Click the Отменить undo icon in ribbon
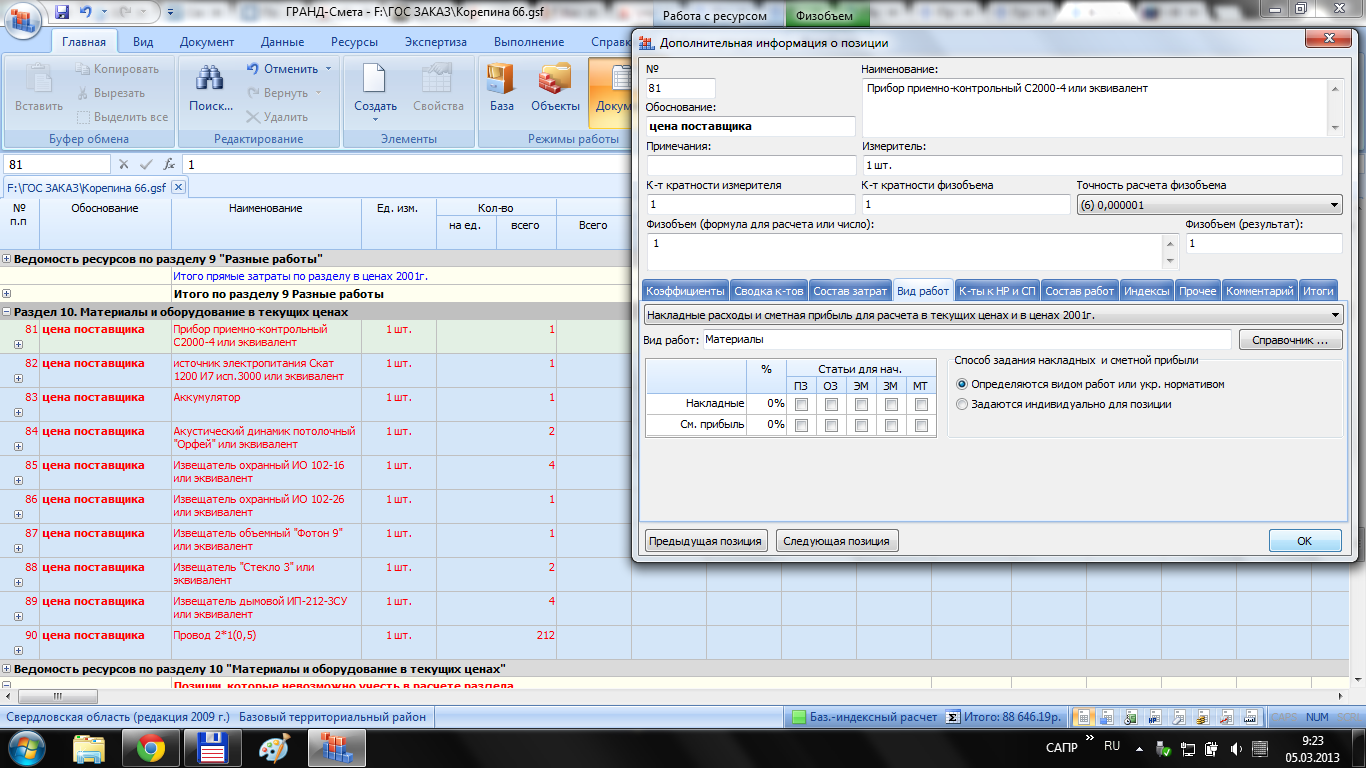The height and width of the screenshot is (768, 1366). coord(253,69)
